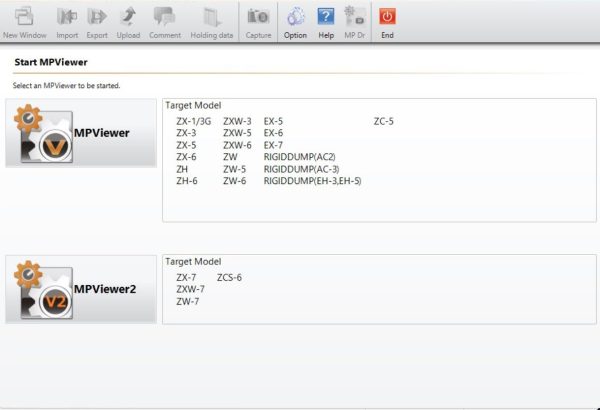Select ZX-5 in target models
This screenshot has width=600, height=410.
tap(186, 145)
